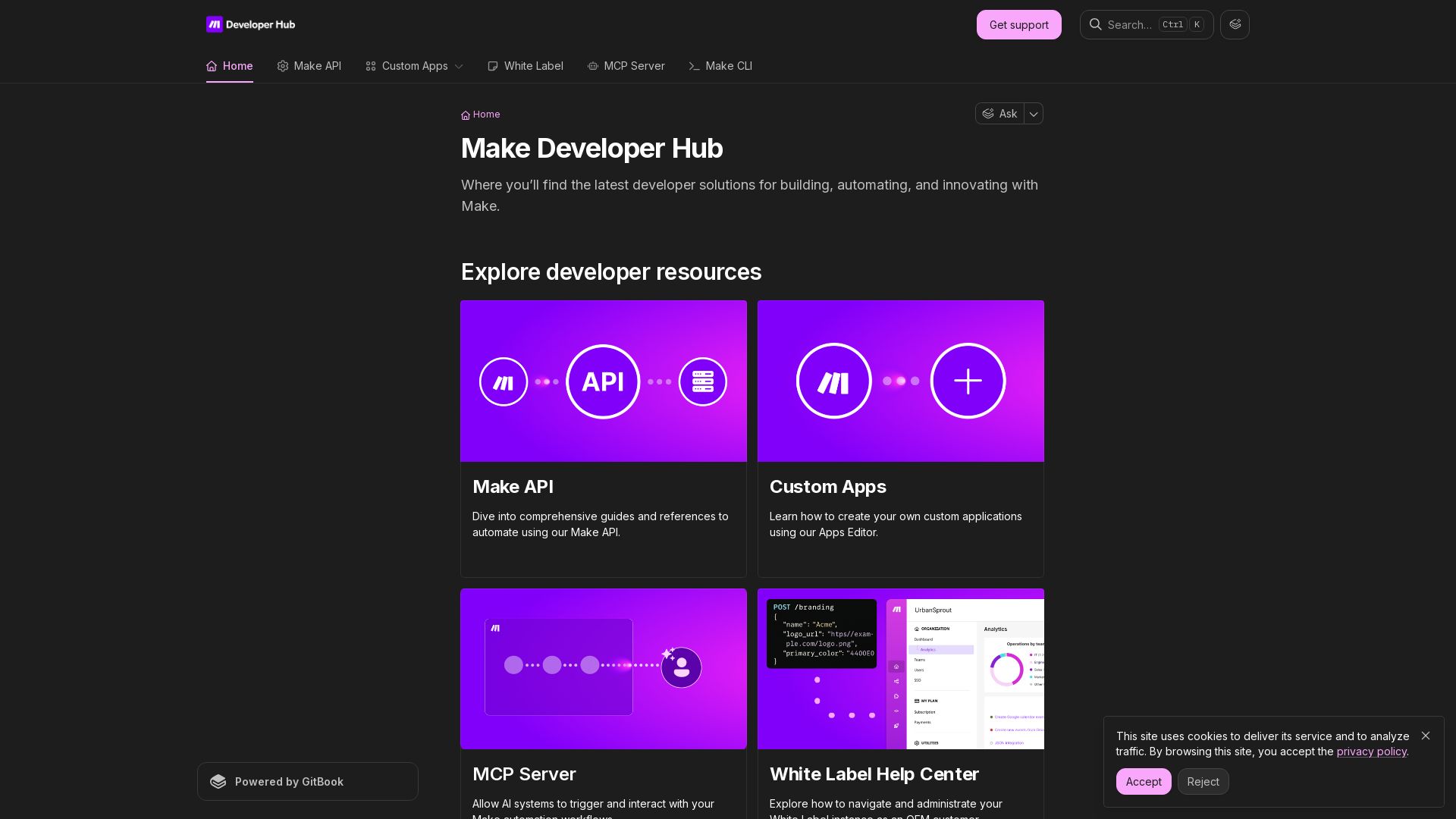Image resolution: width=1456 pixels, height=819 pixels.
Task: Click the GitBook logo icon
Action: (218, 782)
